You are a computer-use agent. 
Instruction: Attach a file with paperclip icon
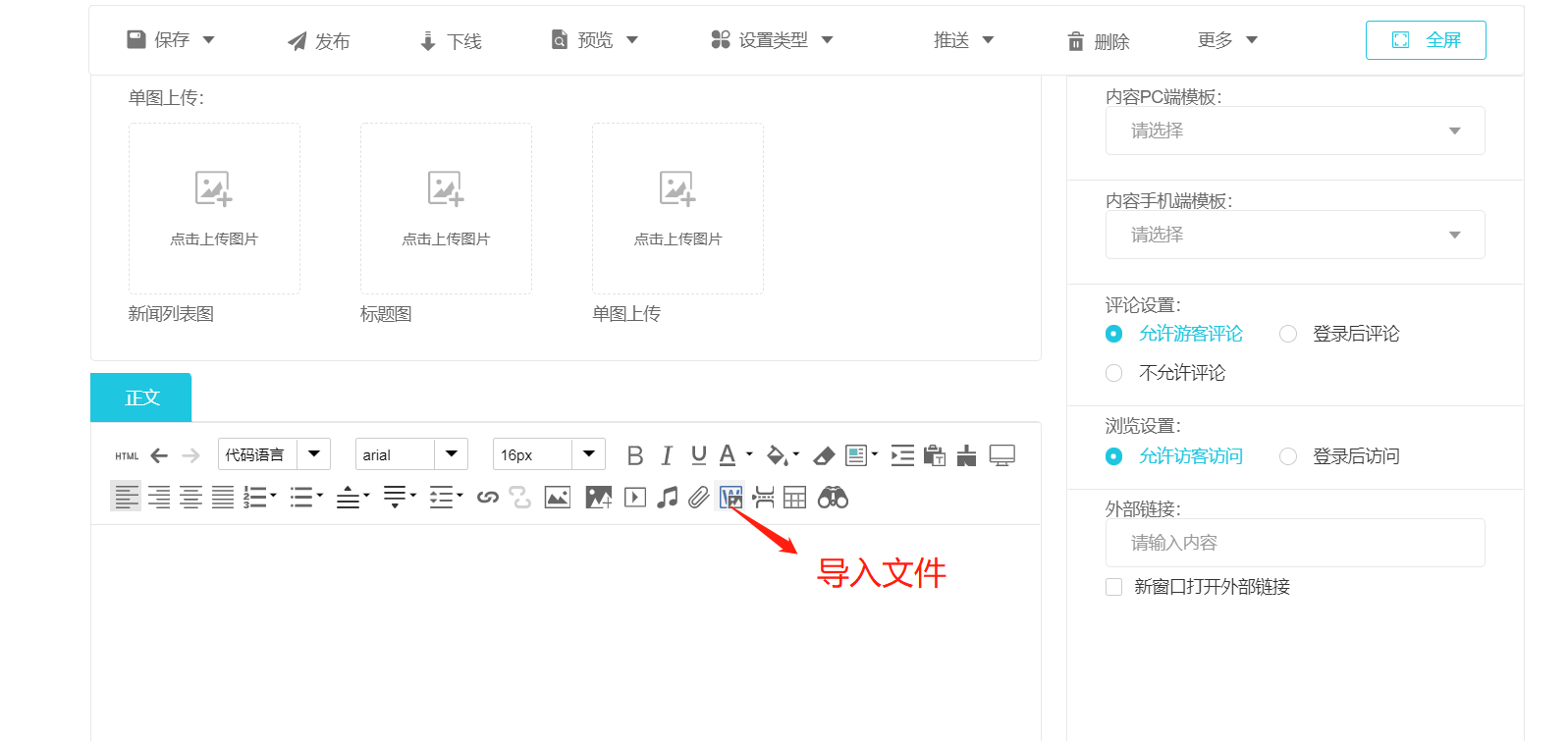(698, 498)
